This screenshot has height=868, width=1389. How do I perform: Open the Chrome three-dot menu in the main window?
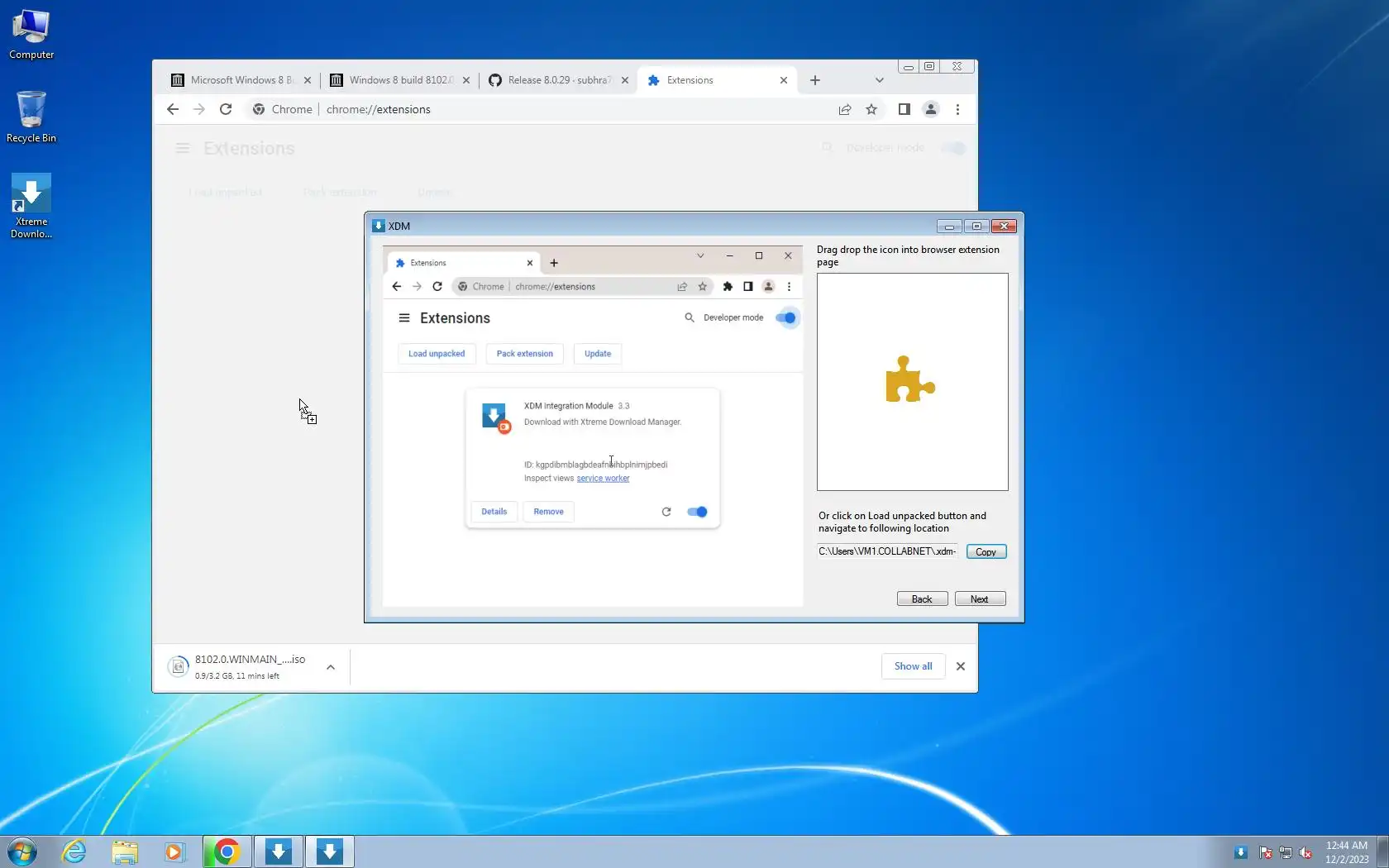957,109
